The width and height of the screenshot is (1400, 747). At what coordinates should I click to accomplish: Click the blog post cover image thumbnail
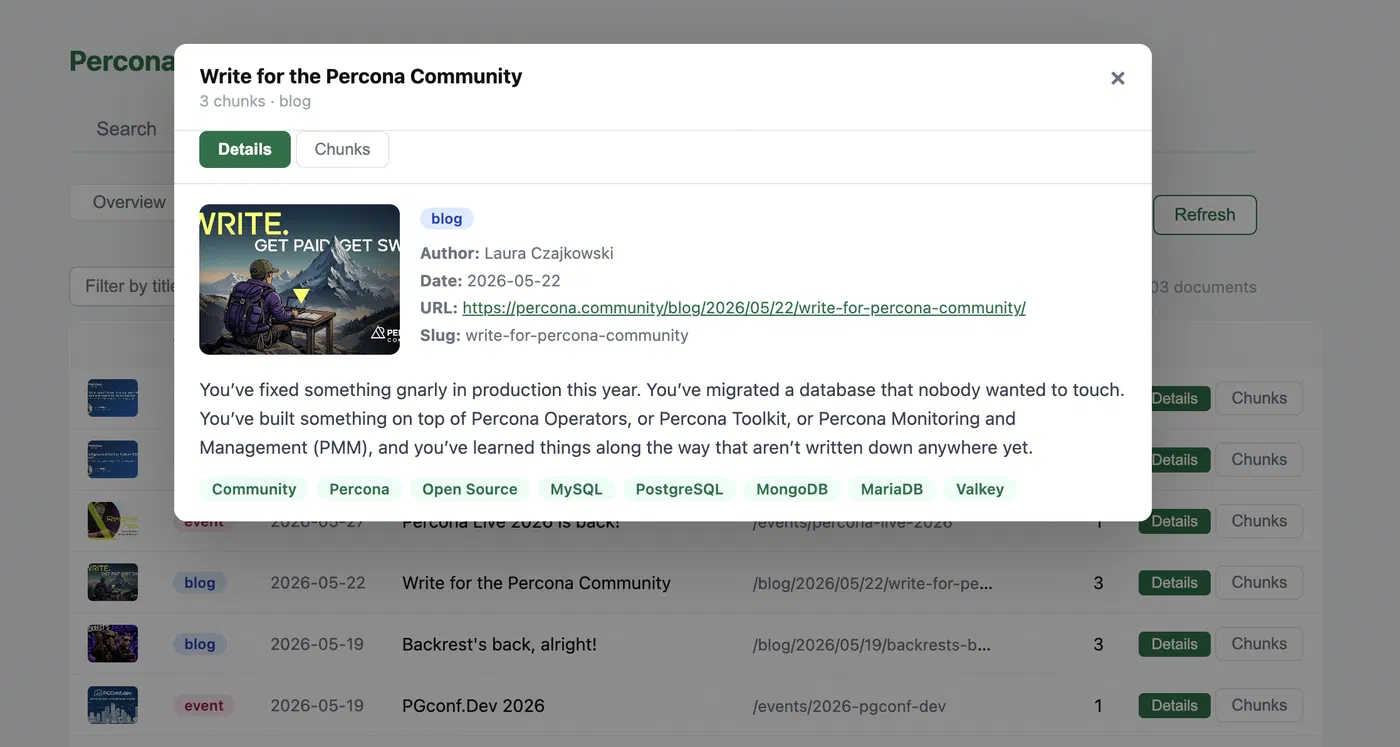tap(300, 279)
